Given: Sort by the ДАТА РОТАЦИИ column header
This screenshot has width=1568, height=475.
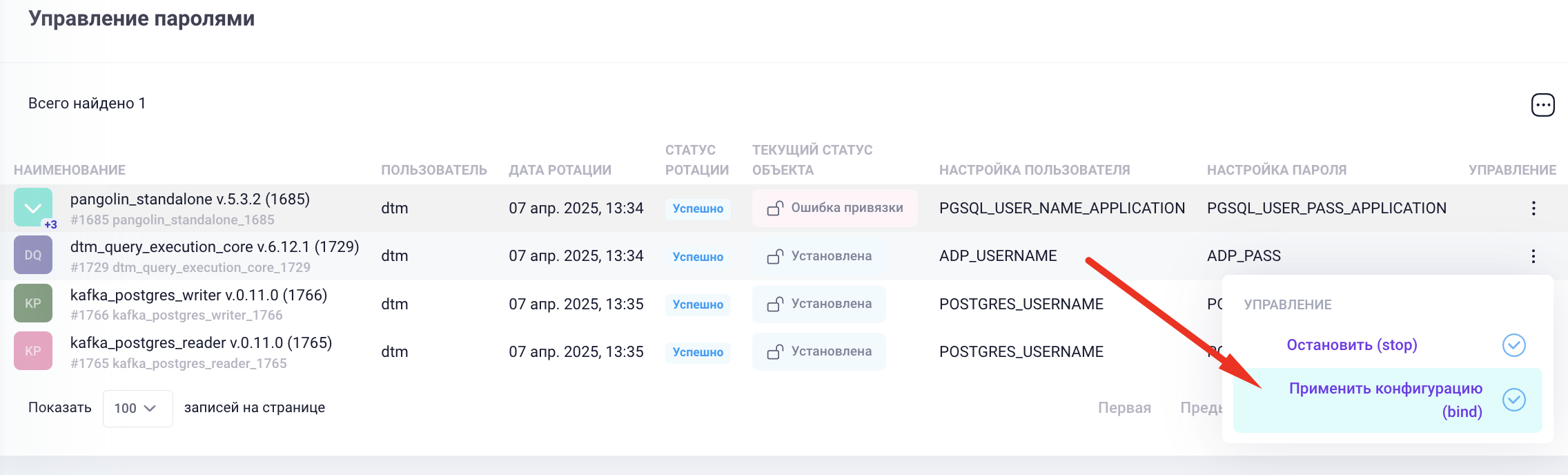Looking at the screenshot, I should [560, 170].
